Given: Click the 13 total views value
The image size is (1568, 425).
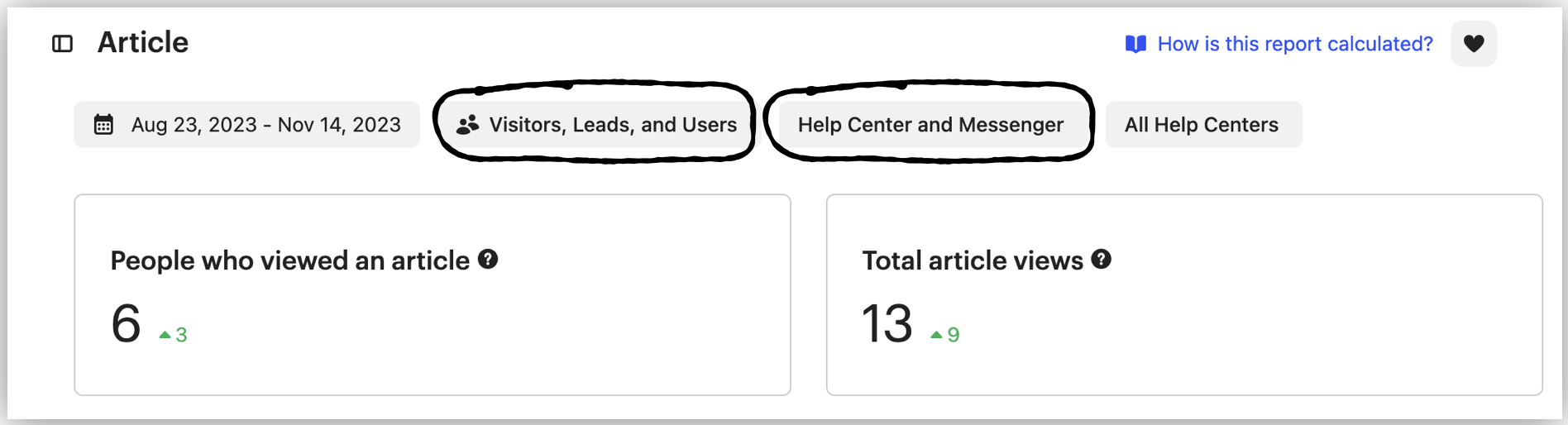Looking at the screenshot, I should pos(887,323).
